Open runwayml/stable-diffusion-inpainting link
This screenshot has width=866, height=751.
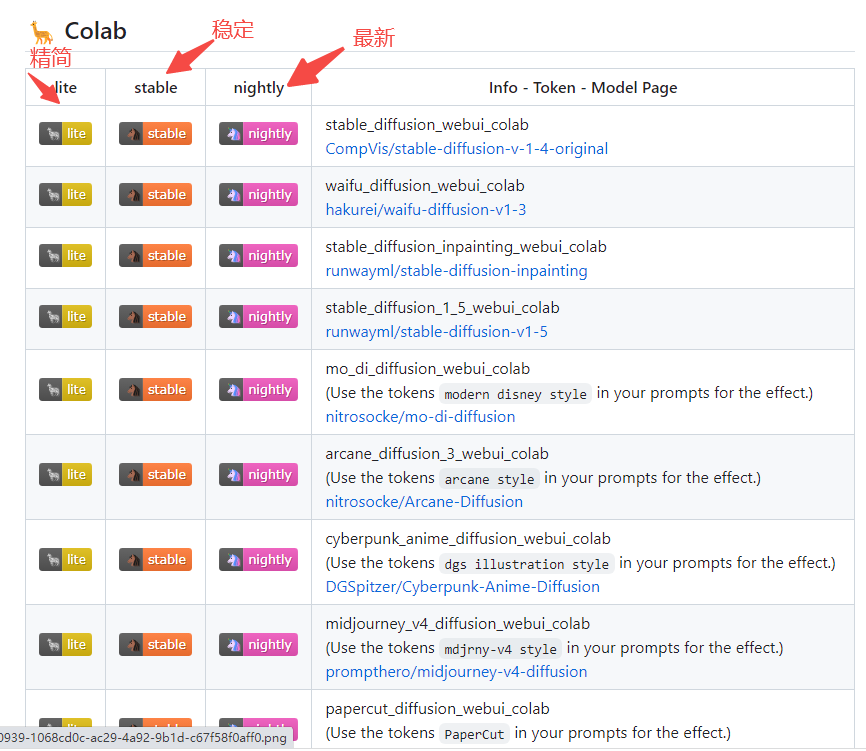pos(456,271)
